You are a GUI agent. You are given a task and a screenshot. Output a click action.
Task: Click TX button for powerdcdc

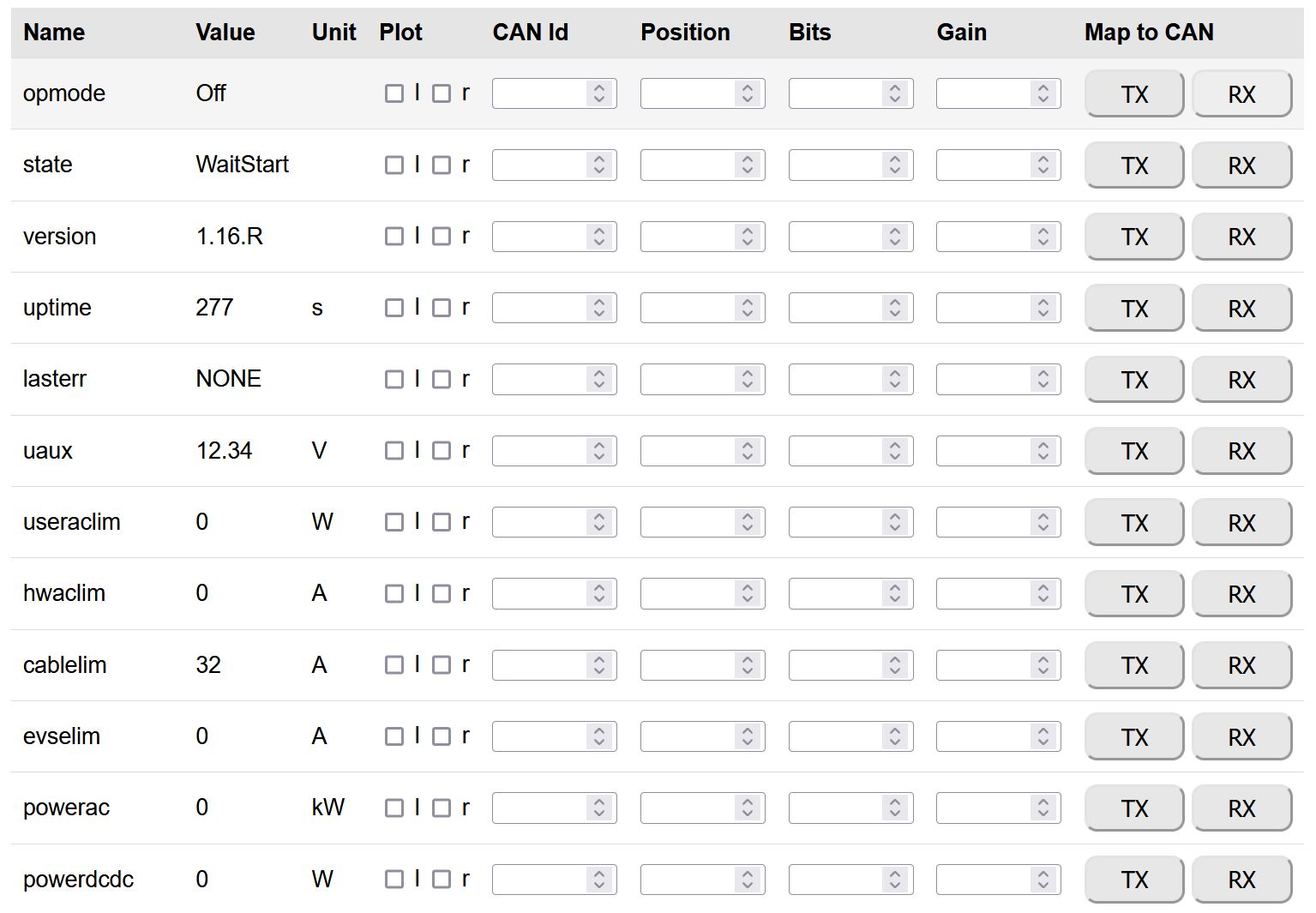click(1133, 880)
